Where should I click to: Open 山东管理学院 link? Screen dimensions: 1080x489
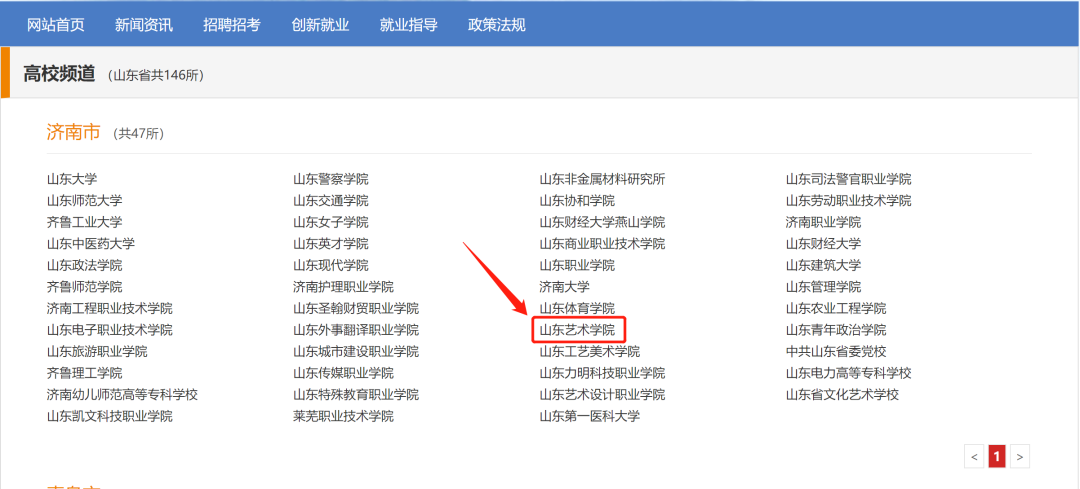(824, 287)
